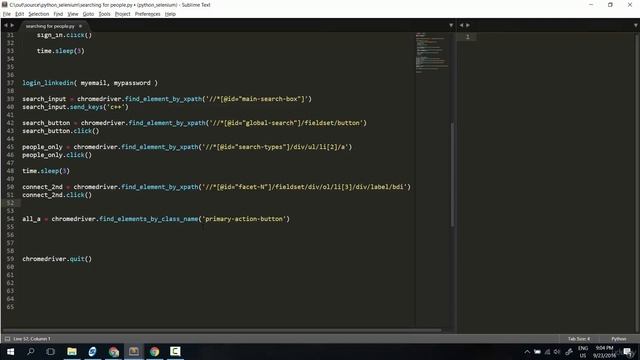This screenshot has height=360, width=640.
Task: Open the Goto menu
Action: pos(88,14)
